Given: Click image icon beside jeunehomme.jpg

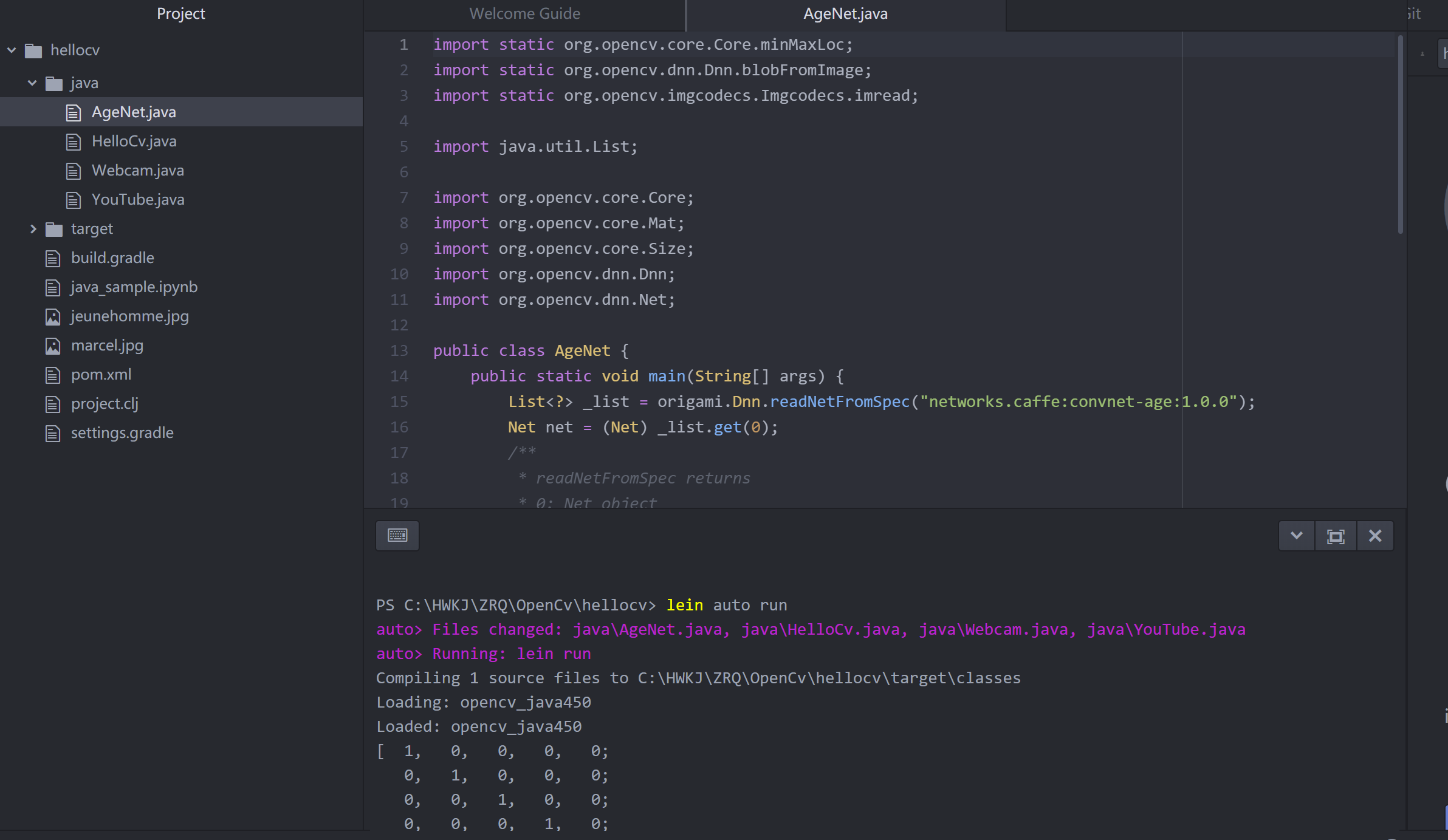Looking at the screenshot, I should 53,316.
